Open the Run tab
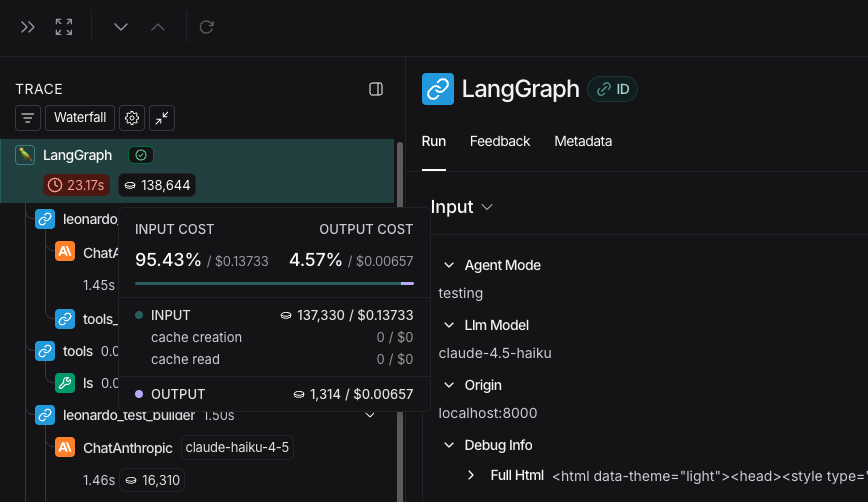The image size is (868, 502). (x=434, y=141)
